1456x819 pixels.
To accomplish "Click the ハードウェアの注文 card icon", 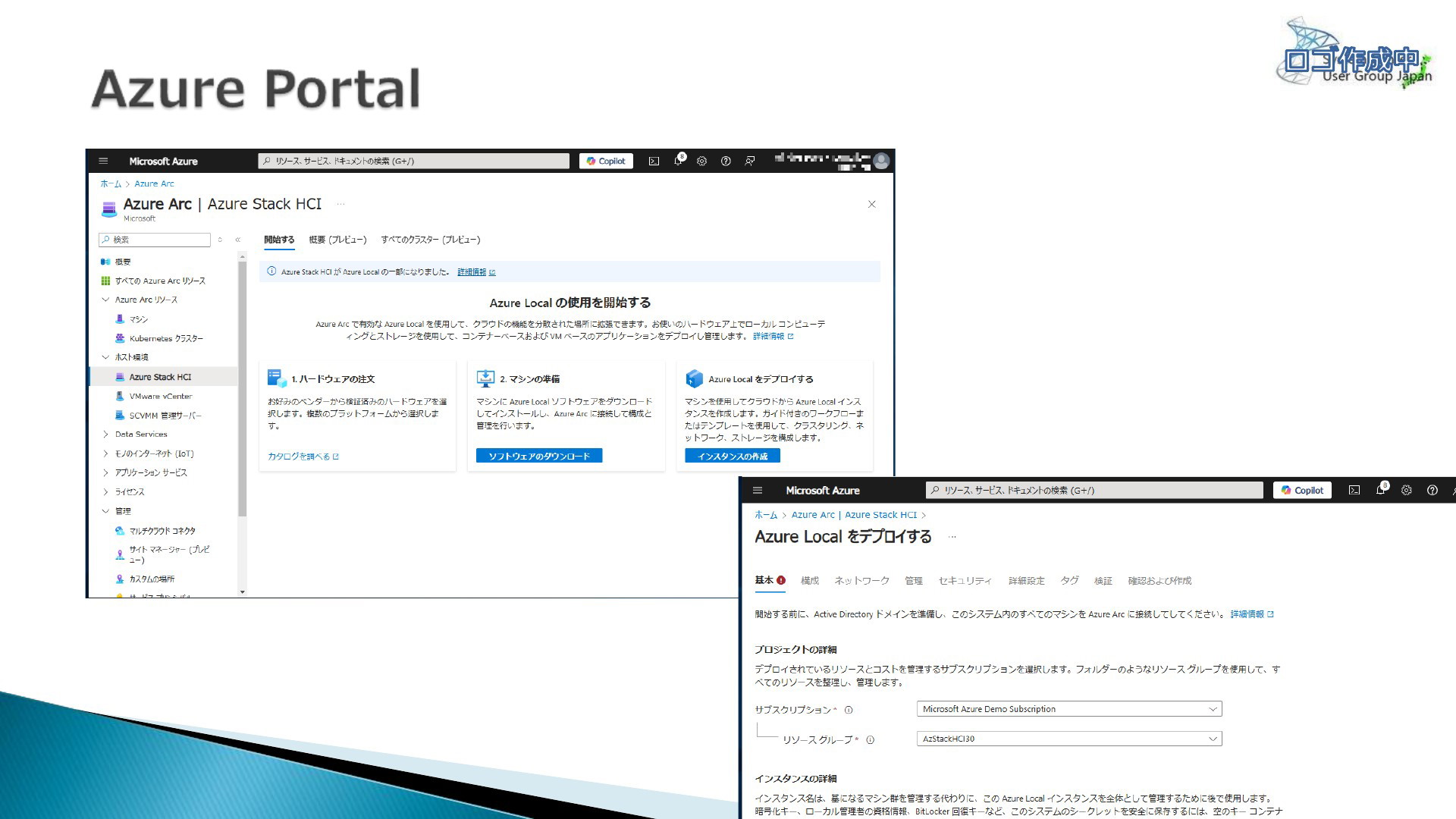I will [277, 378].
